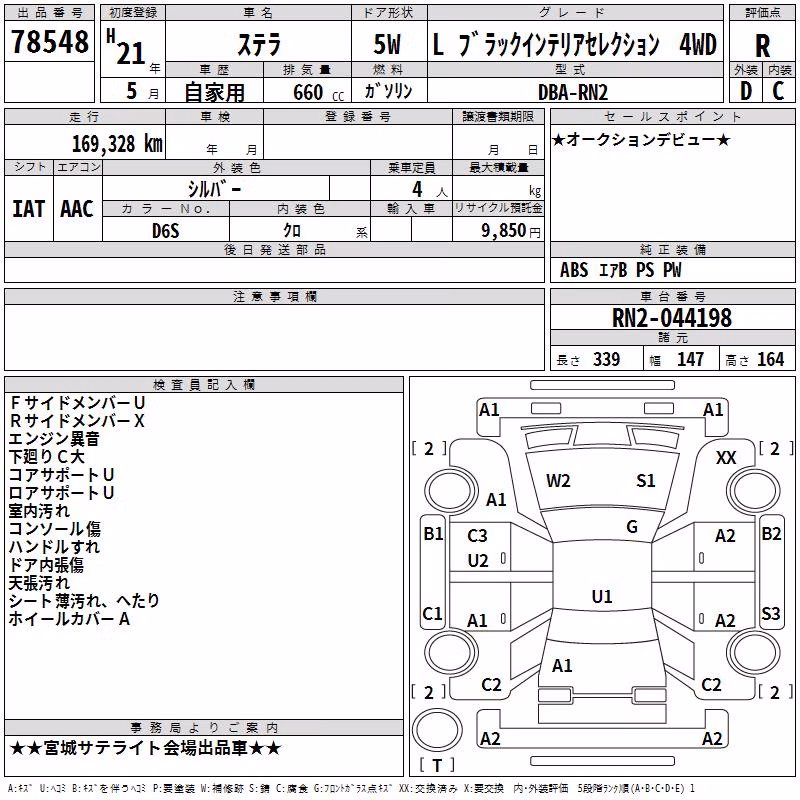Screen dimensions: 800x800
Task: Click inspector note ドア内張傷
Action: tap(46, 565)
